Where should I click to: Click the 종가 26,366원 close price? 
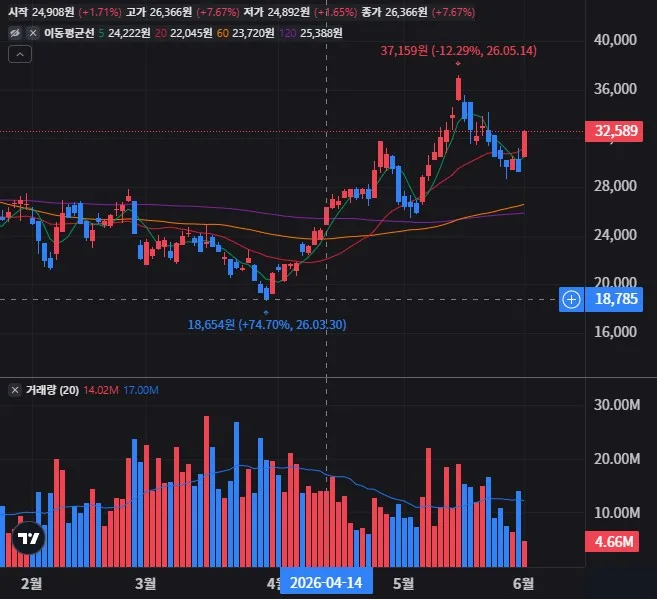pos(394,12)
